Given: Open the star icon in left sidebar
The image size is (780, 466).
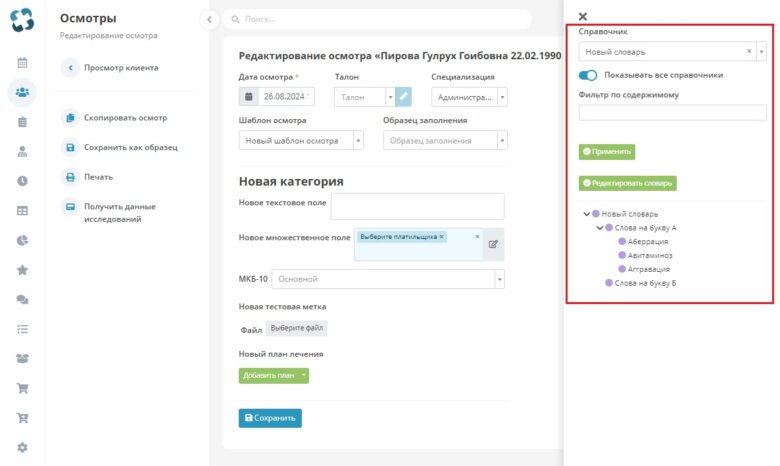Looking at the screenshot, I should click(22, 270).
